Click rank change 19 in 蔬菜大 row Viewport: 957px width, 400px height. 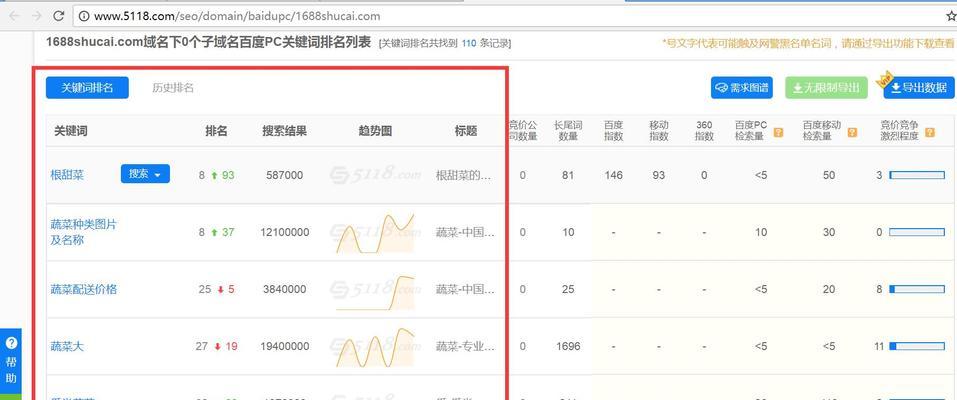tap(231, 346)
